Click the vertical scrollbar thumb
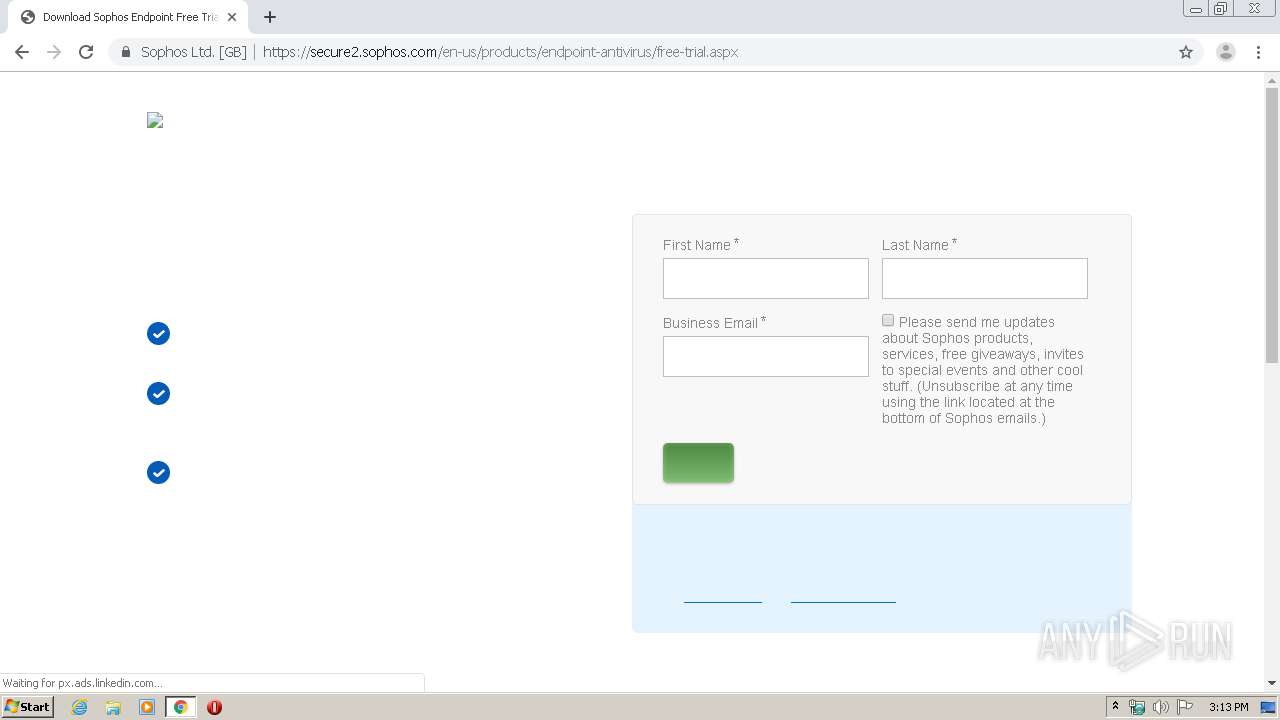This screenshot has width=1280, height=720. coord(1272,226)
